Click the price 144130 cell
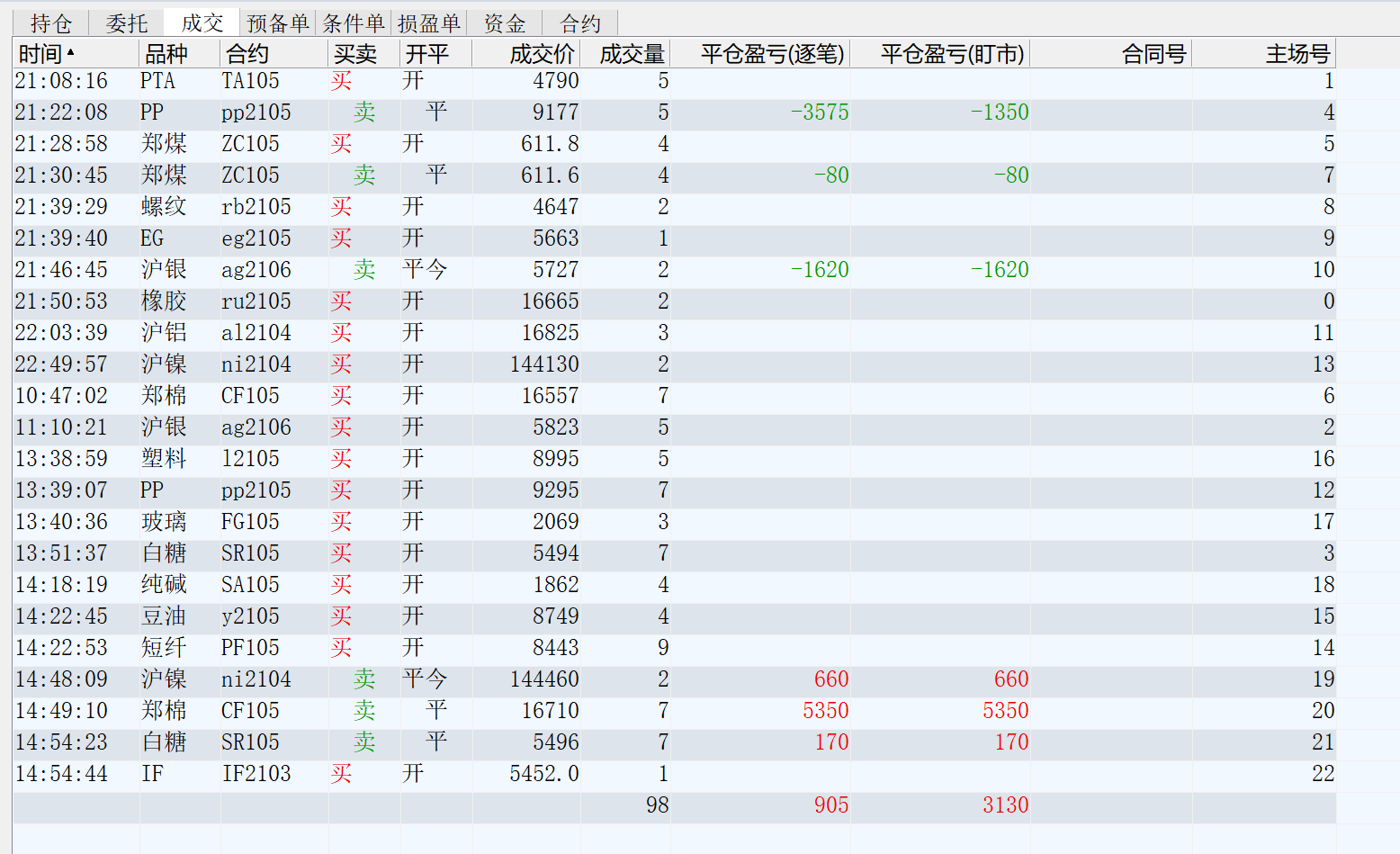The width and height of the screenshot is (1400, 854). click(x=544, y=364)
